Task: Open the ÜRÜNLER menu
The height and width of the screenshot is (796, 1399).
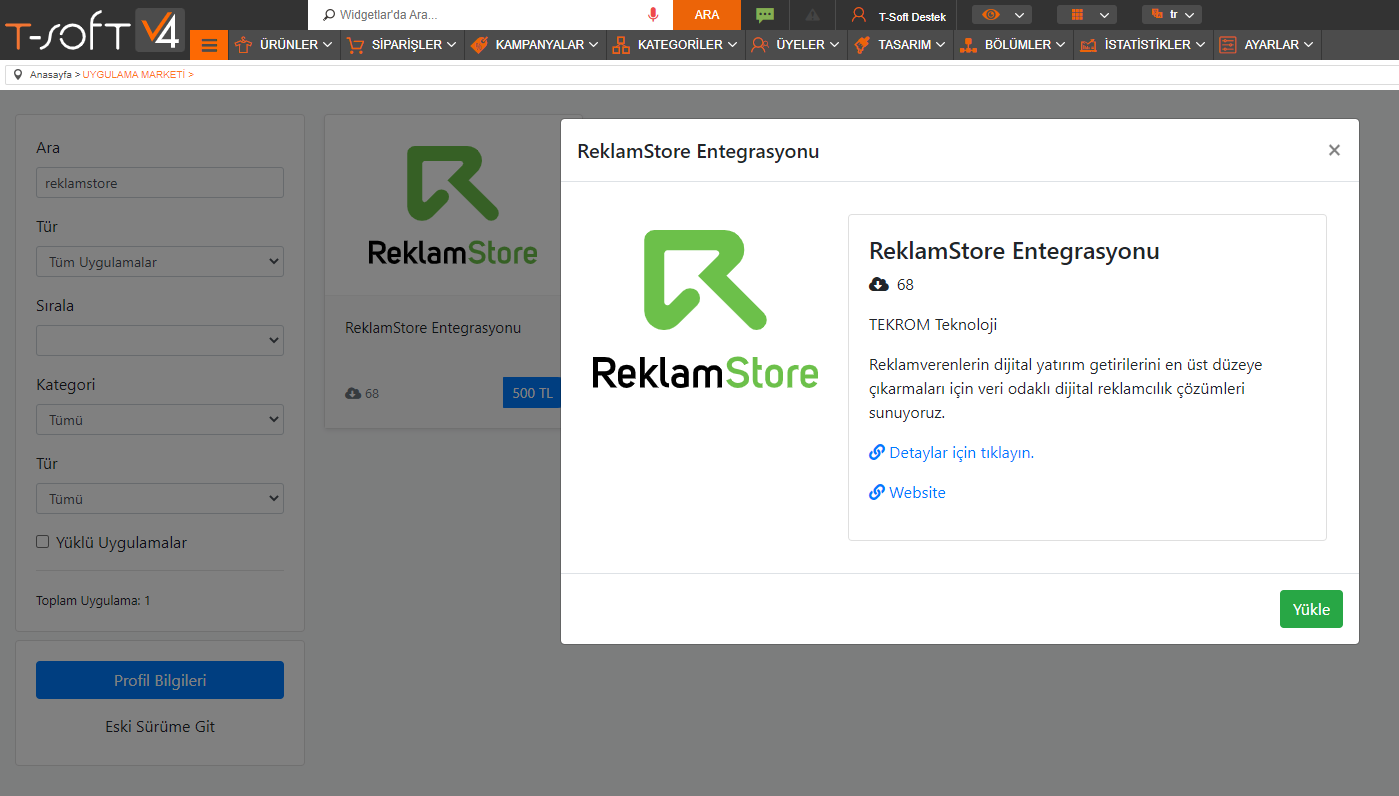Action: (x=285, y=45)
